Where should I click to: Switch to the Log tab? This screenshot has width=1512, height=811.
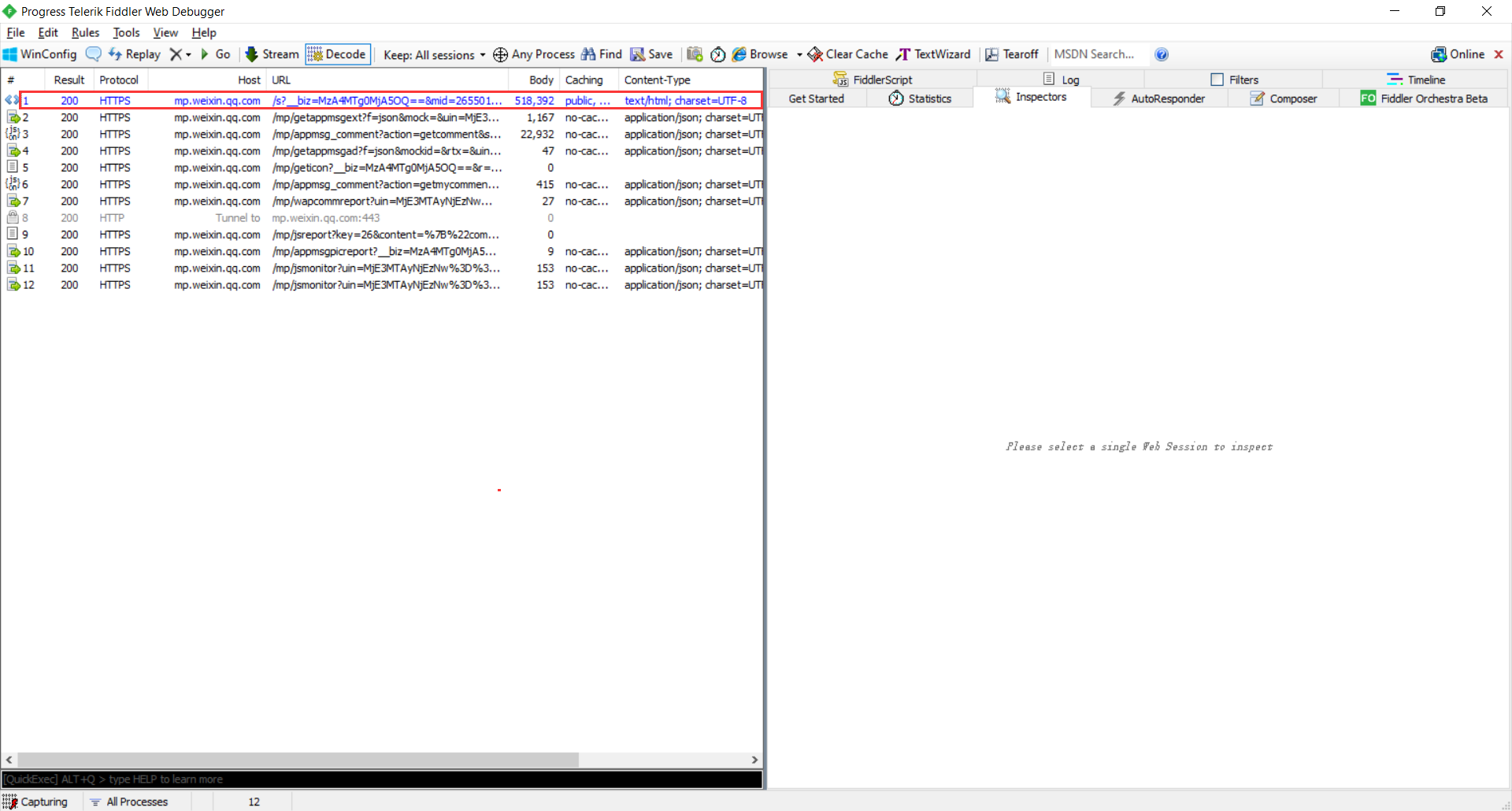[x=1061, y=80]
